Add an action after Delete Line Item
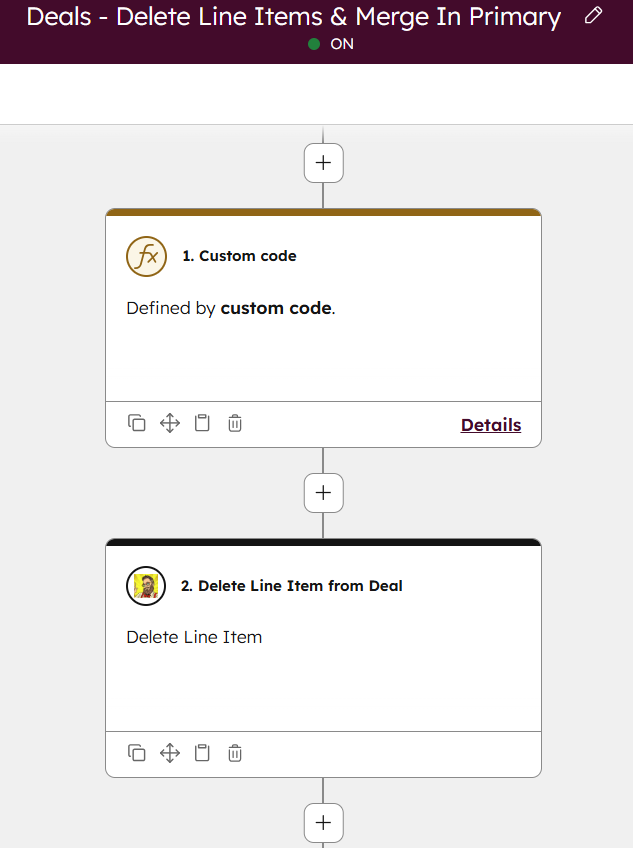633x848 pixels. click(323, 822)
